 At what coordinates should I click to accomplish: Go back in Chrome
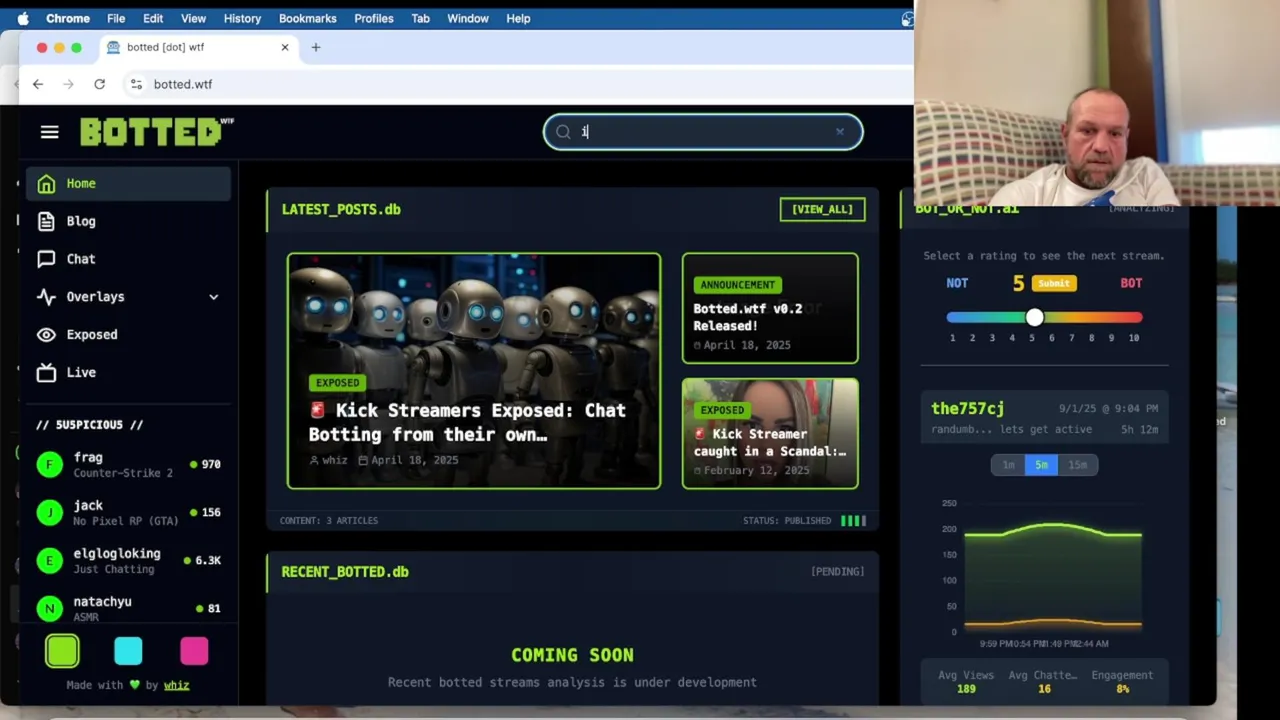click(38, 84)
